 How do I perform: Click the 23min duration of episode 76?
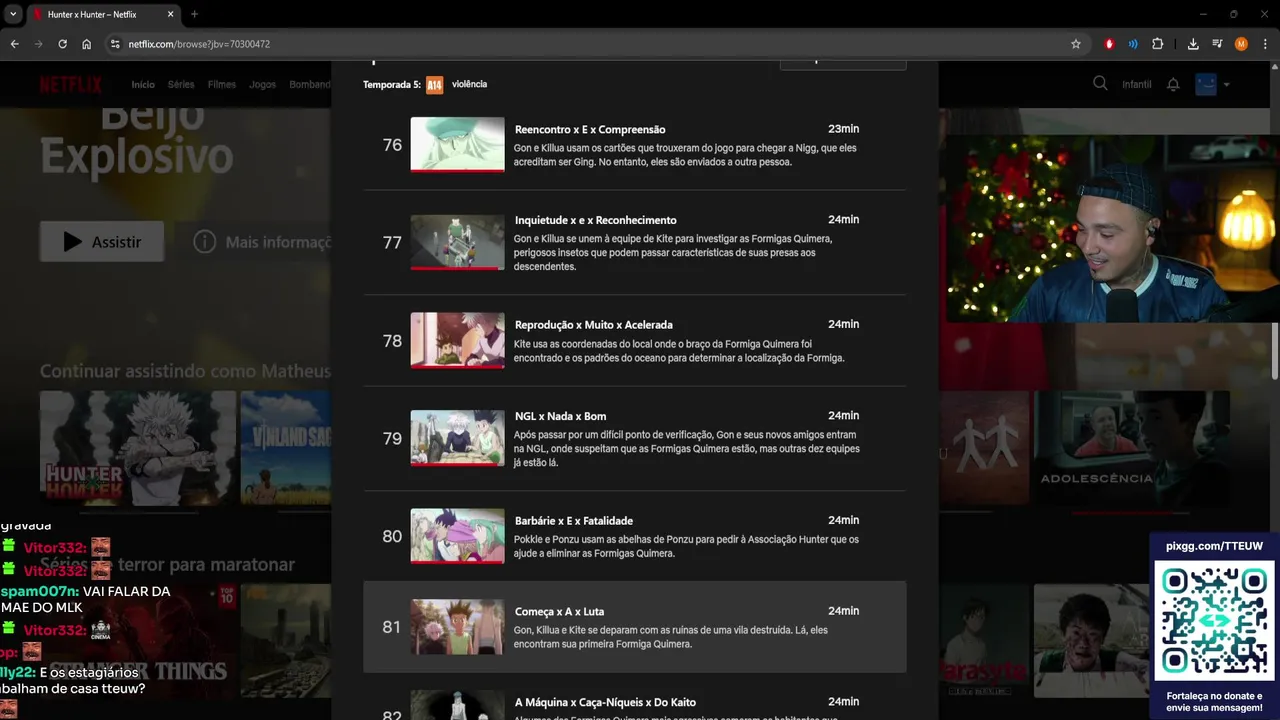[x=843, y=129]
